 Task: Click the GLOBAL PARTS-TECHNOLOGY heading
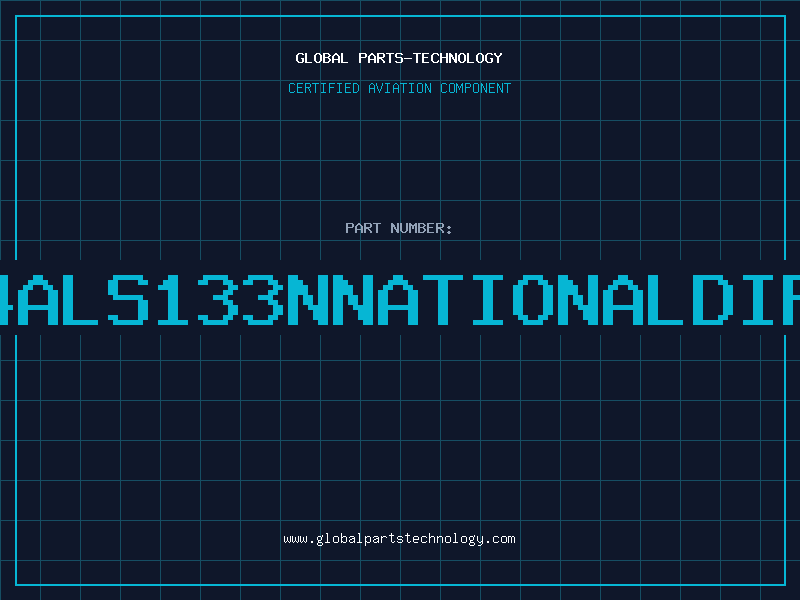click(x=399, y=58)
